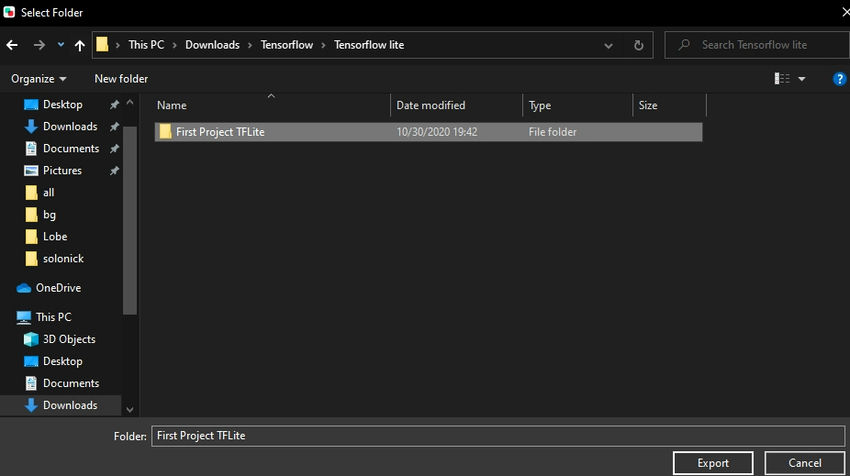
Task: Go back using the left arrow
Action: (12, 45)
